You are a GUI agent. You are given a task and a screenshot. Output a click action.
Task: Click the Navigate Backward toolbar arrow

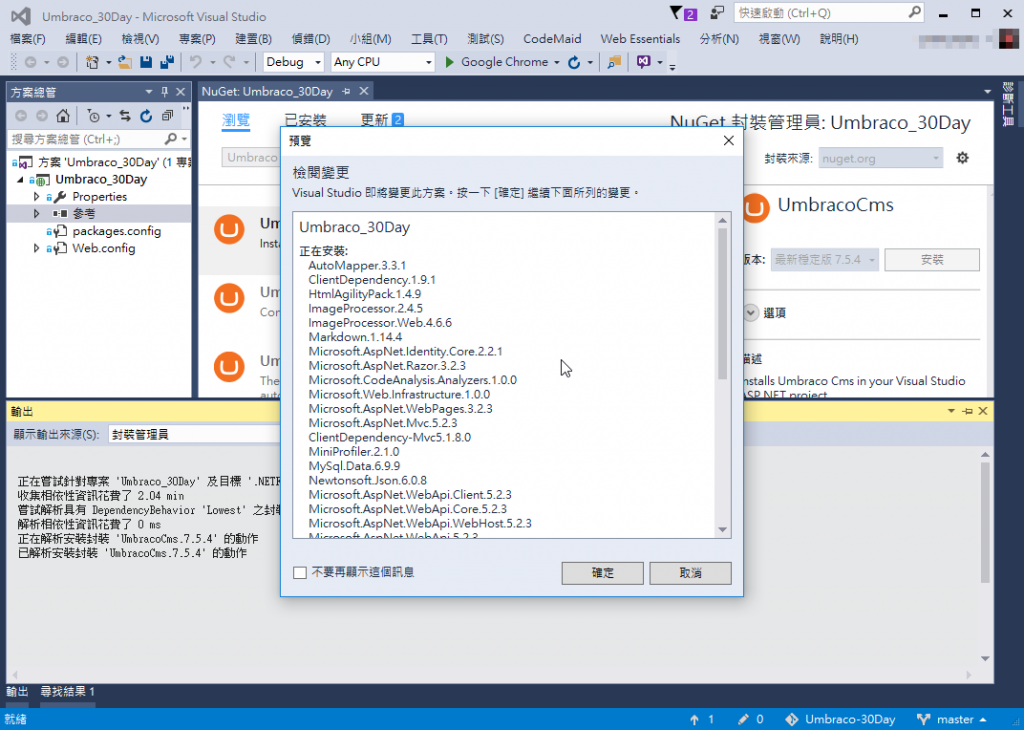pos(30,62)
